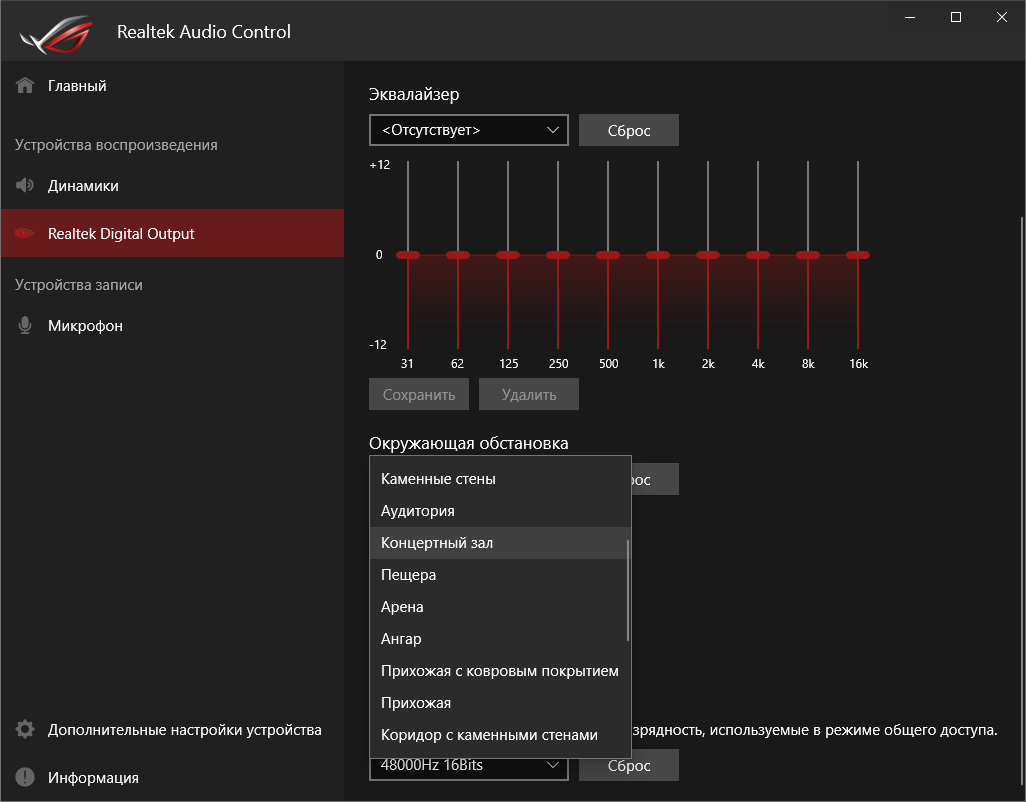Image resolution: width=1026 pixels, height=802 pixels.
Task: Click the 62 Hz equalizer slider
Action: (x=458, y=255)
